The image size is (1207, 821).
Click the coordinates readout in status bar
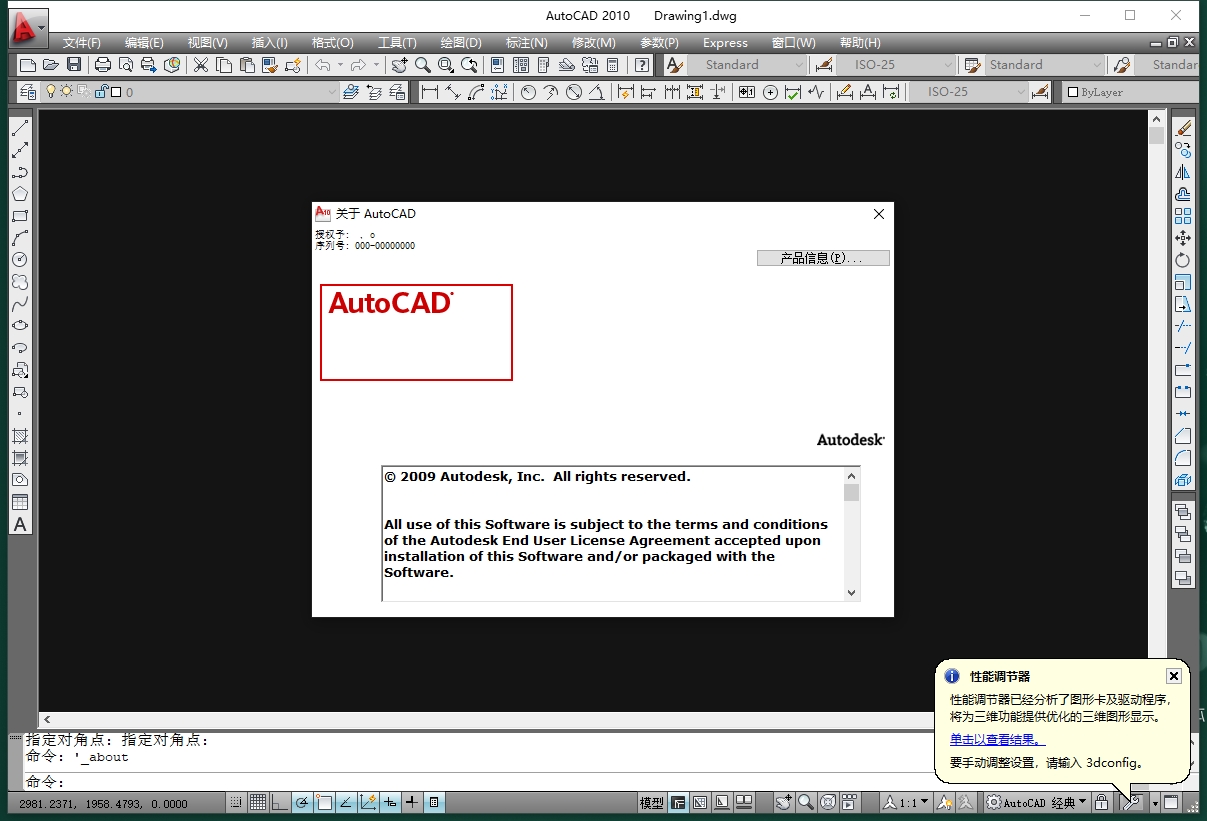(x=103, y=803)
